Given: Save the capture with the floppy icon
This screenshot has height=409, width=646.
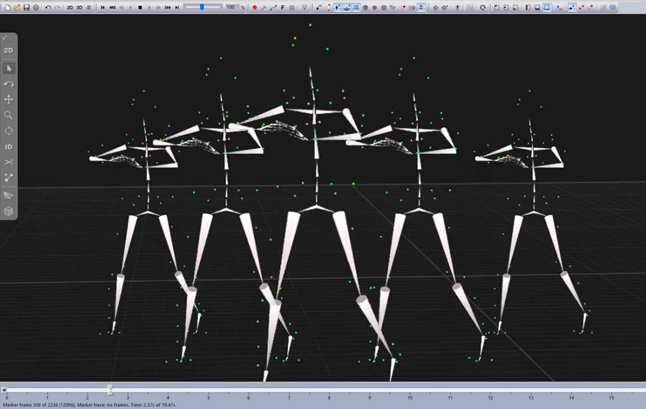Looking at the screenshot, I should point(26,7).
